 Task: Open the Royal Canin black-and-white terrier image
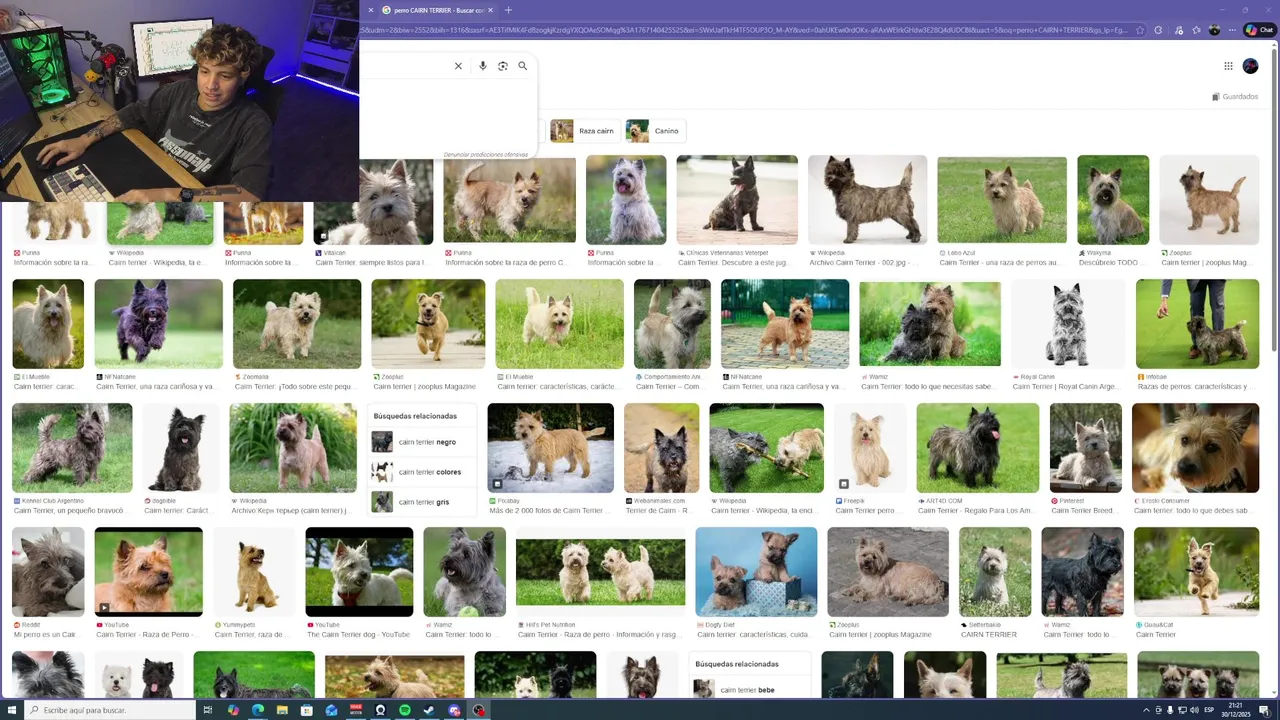click(1067, 323)
